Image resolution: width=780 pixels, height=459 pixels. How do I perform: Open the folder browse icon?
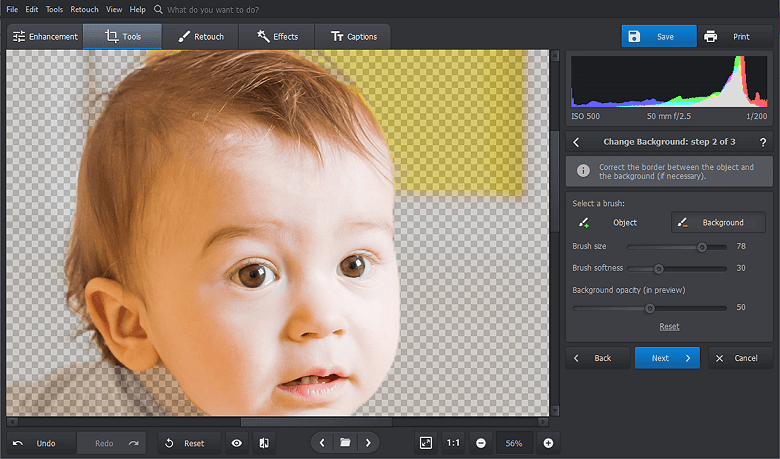(x=345, y=443)
